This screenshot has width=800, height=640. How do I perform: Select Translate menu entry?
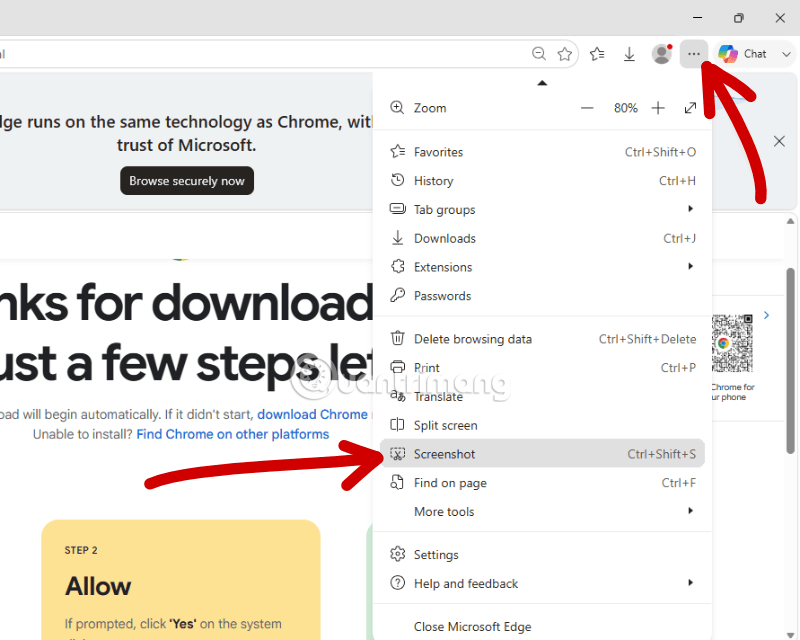pos(542,397)
